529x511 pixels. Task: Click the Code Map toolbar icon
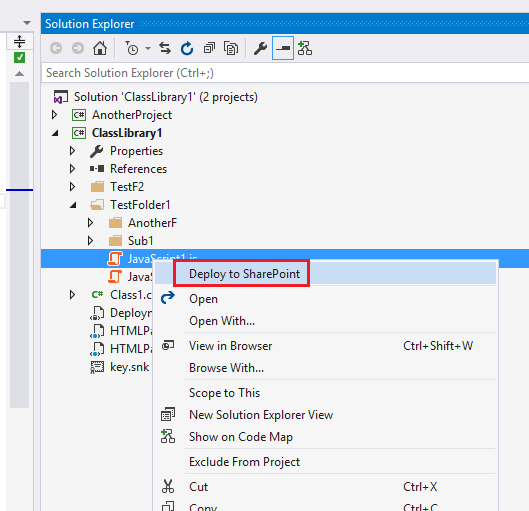pyautogui.click(x=305, y=48)
